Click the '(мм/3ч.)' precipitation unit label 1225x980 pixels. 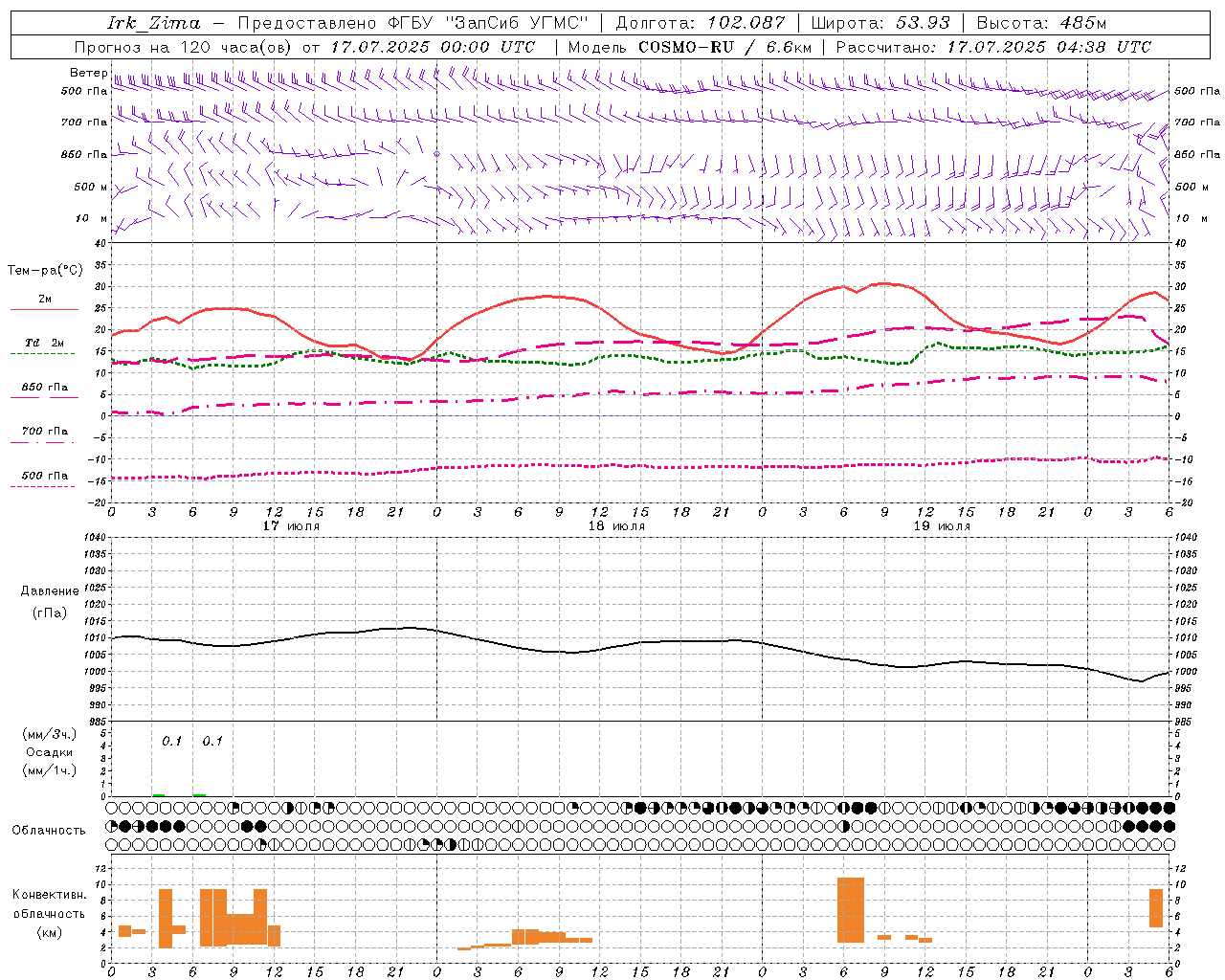click(x=49, y=735)
